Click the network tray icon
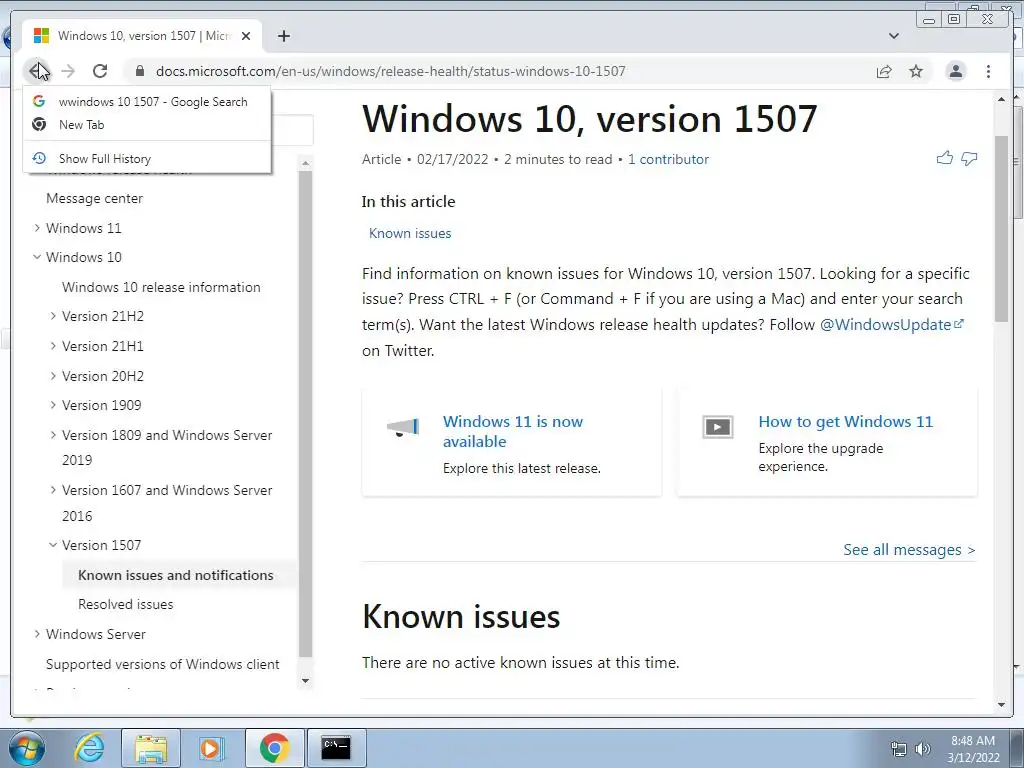The image size is (1024, 768). pos(899,749)
